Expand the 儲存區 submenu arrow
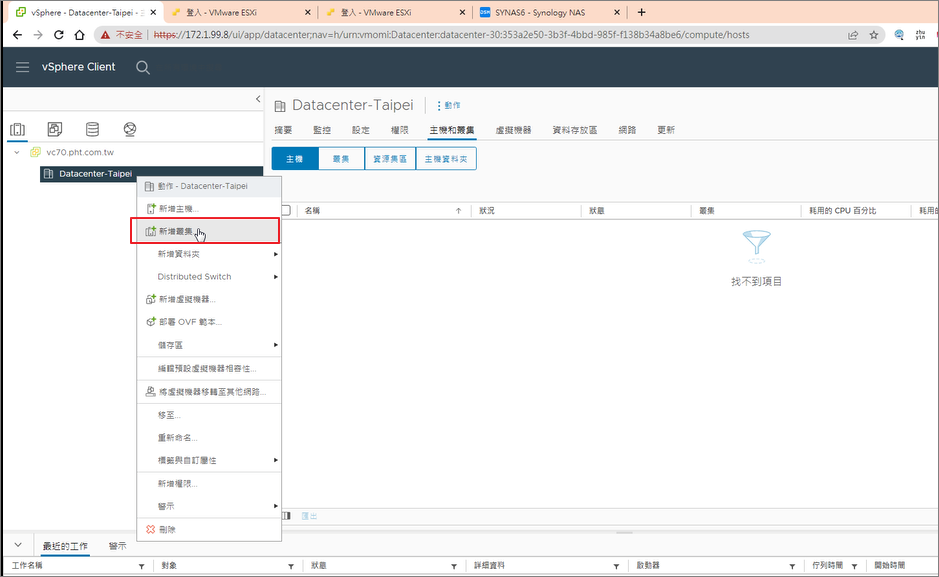 pos(275,345)
